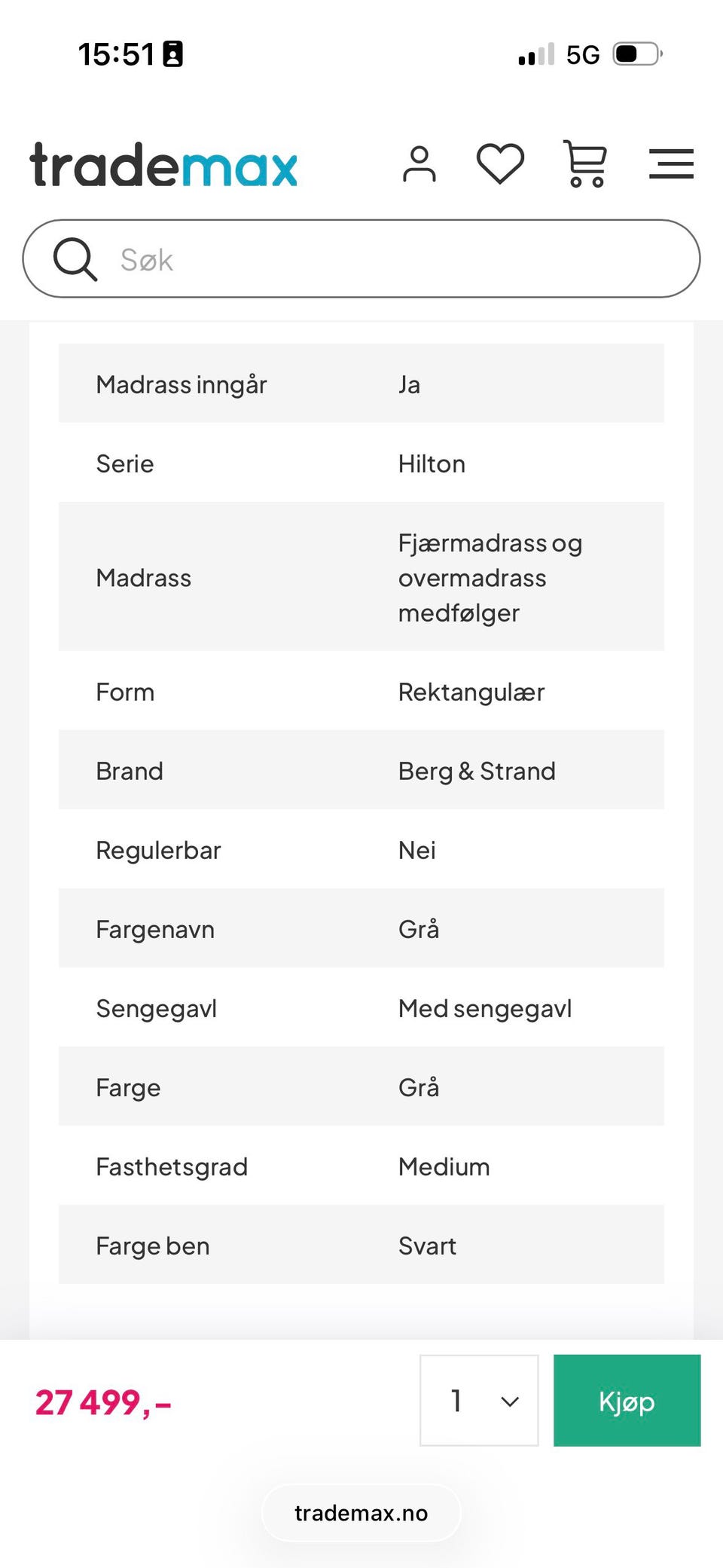Focus the Søk search field
The image size is (723, 1568).
[x=392, y=259]
